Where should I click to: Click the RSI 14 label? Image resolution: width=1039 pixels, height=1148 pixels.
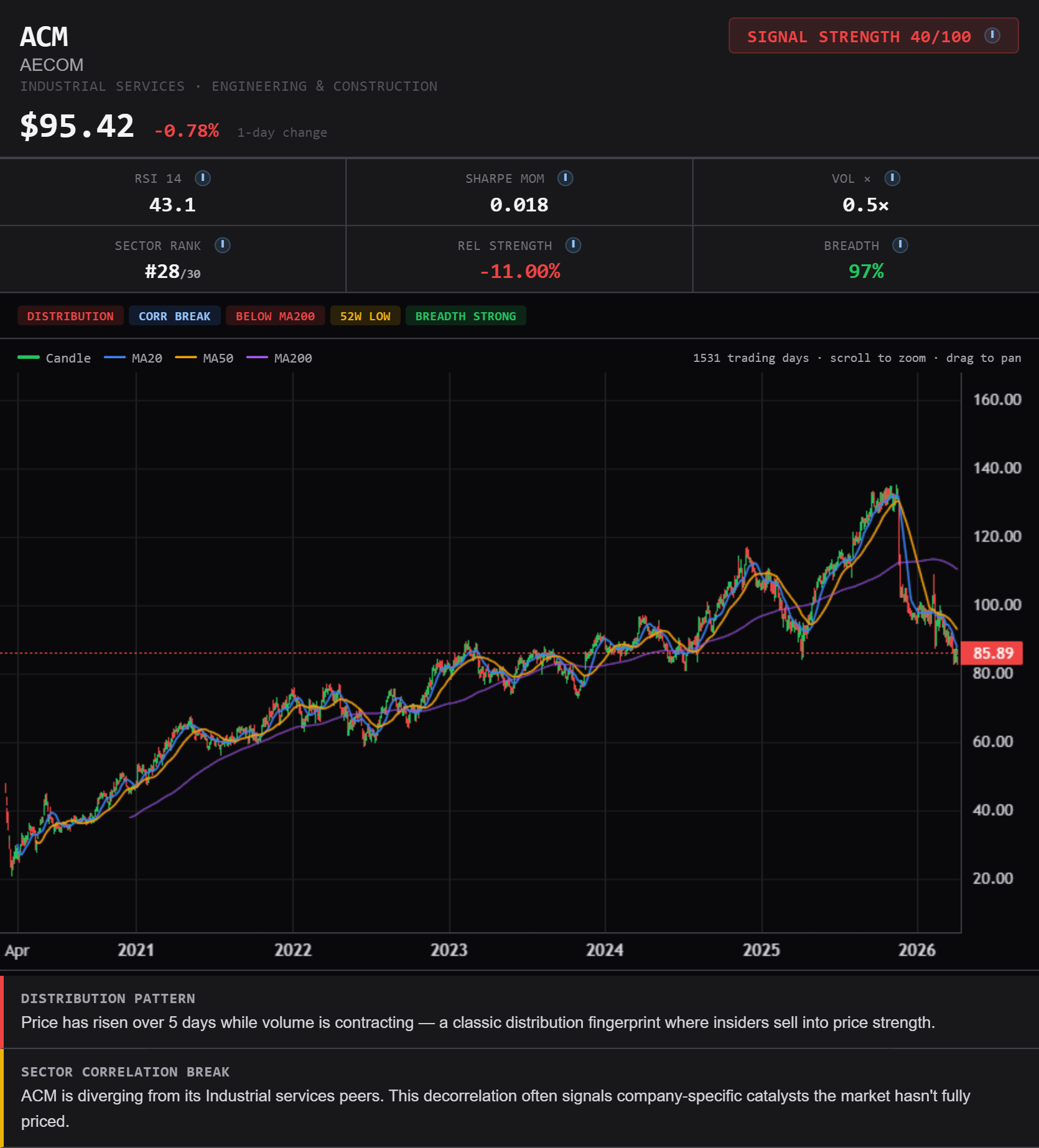pos(158,179)
